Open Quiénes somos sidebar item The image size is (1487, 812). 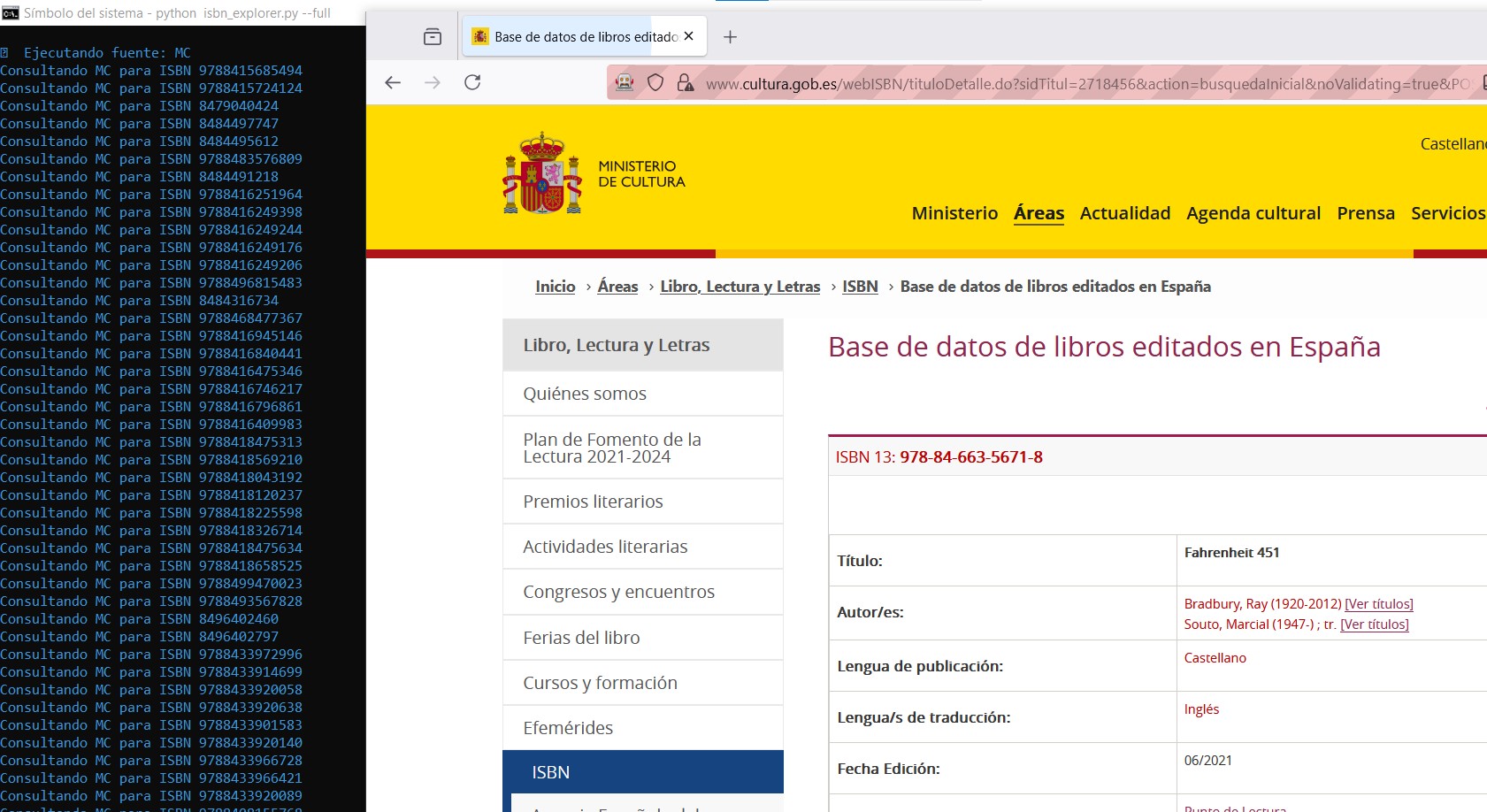click(643, 394)
